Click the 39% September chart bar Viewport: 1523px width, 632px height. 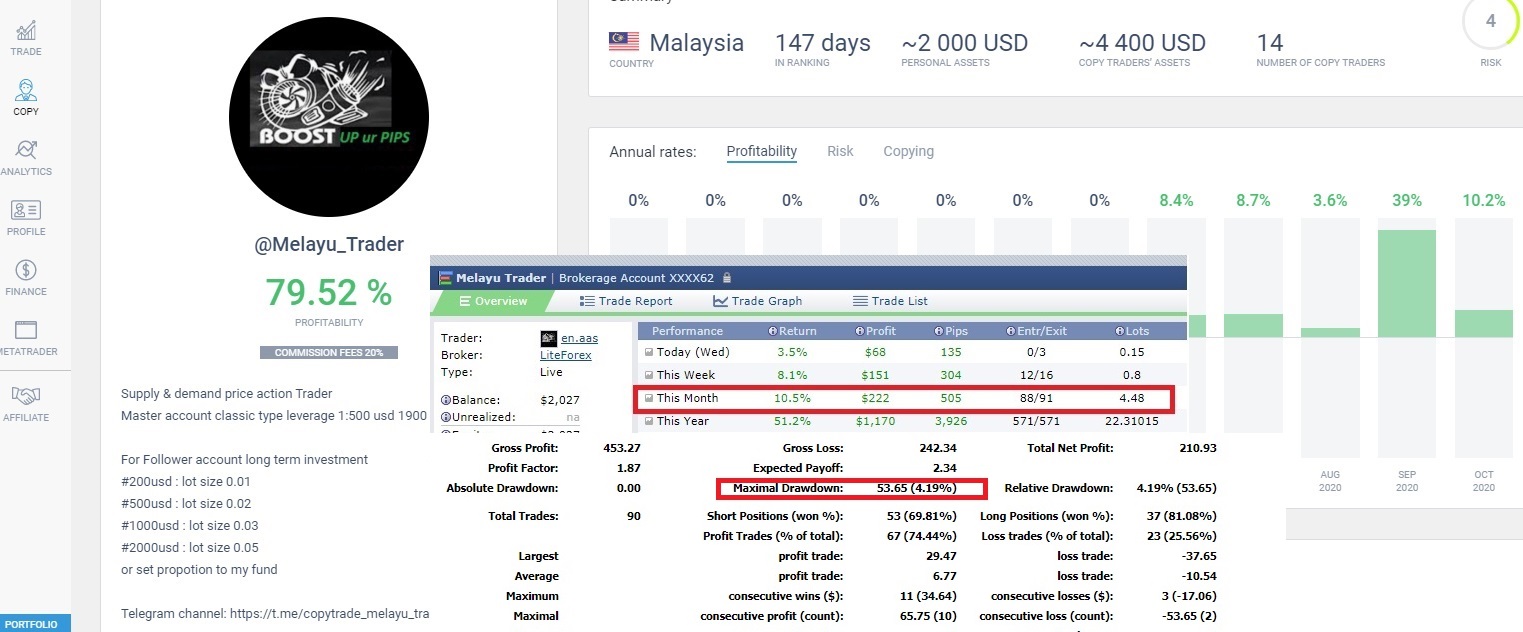[x=1406, y=283]
